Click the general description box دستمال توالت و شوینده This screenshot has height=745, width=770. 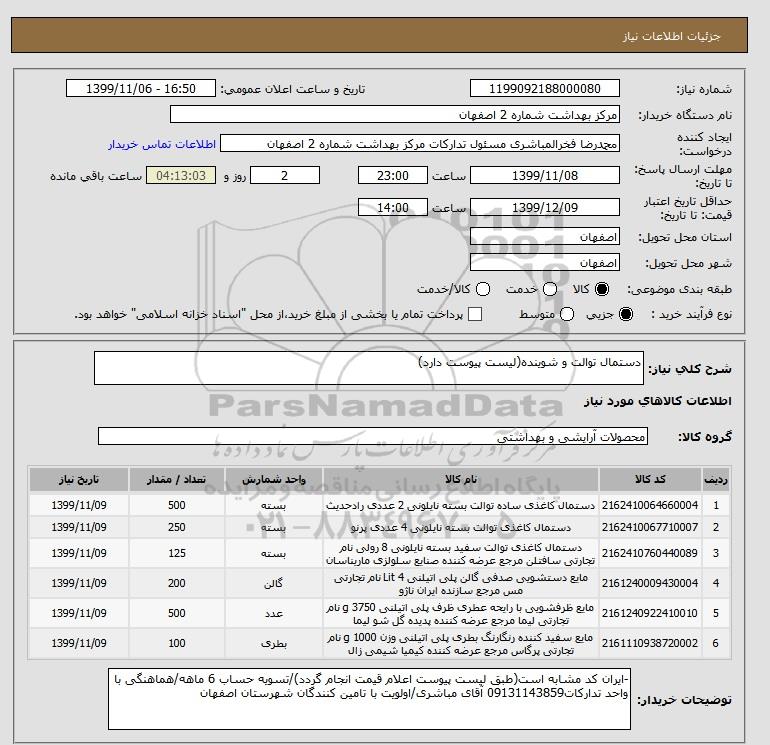tap(369, 368)
